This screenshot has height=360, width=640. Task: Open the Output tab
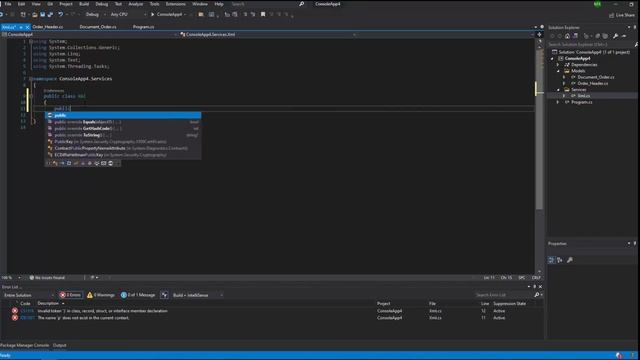tap(60, 345)
